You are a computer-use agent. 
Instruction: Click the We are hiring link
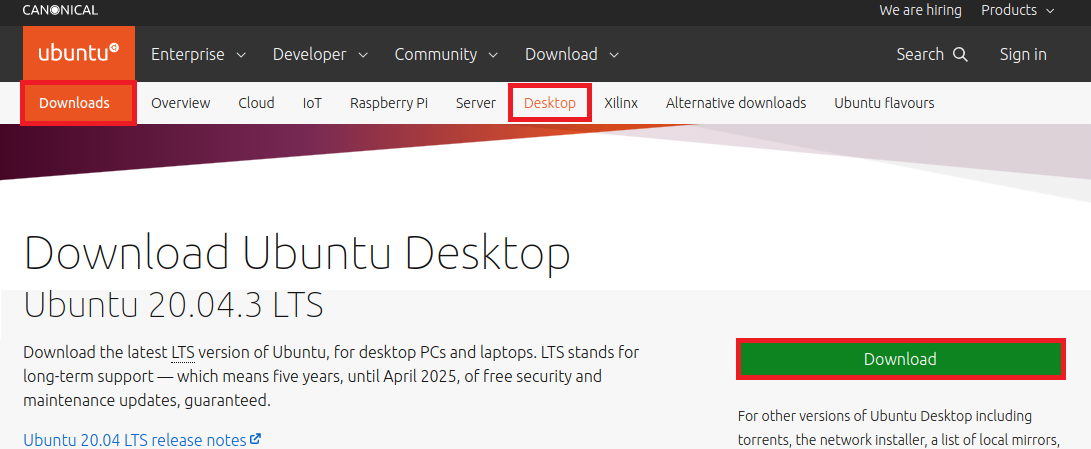[x=920, y=10]
